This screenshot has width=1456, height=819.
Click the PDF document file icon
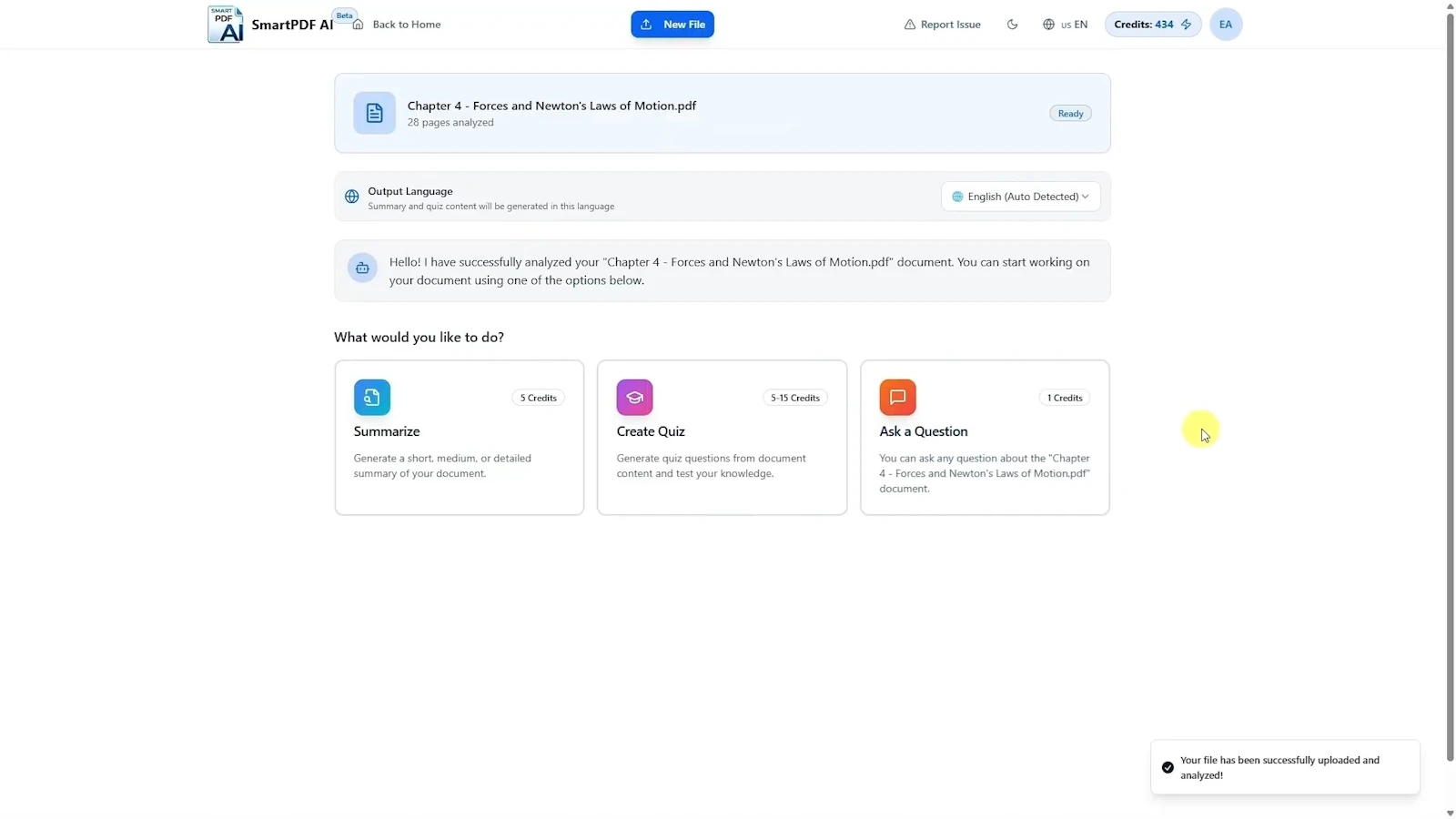pos(374,113)
